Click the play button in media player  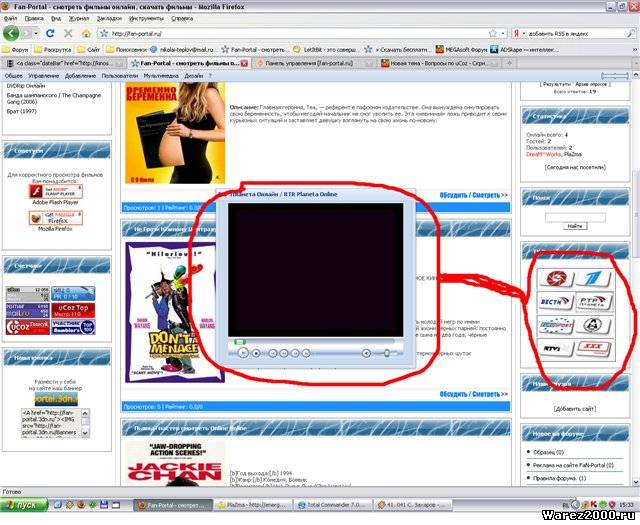pyautogui.click(x=242, y=353)
